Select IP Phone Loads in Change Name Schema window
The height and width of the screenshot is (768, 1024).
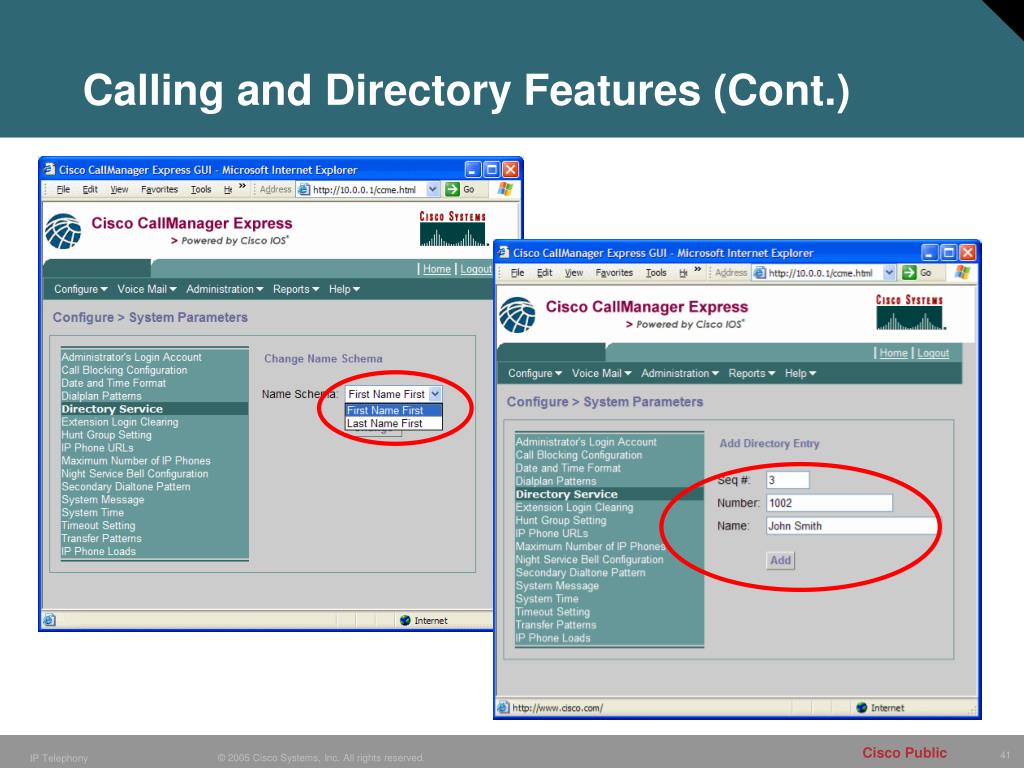coord(99,551)
